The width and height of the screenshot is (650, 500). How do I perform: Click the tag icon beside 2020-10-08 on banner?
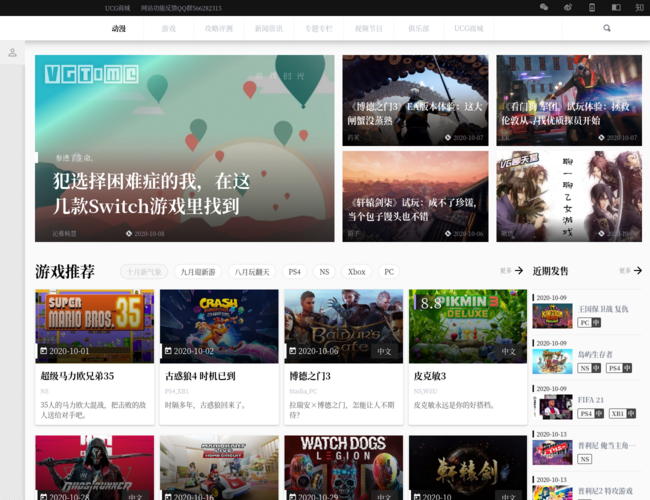pyautogui.click(x=129, y=233)
